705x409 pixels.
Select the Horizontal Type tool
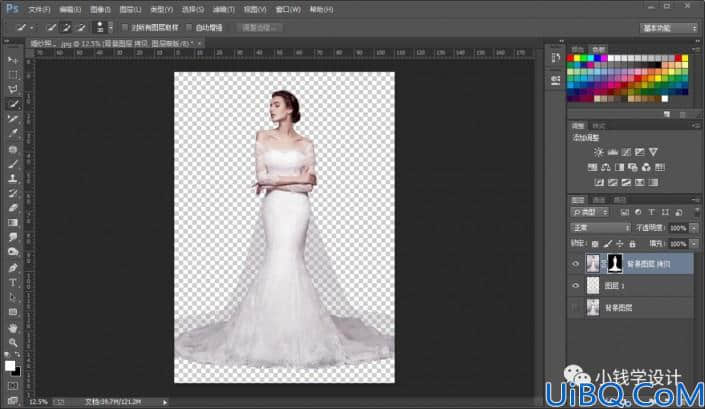pos(13,283)
